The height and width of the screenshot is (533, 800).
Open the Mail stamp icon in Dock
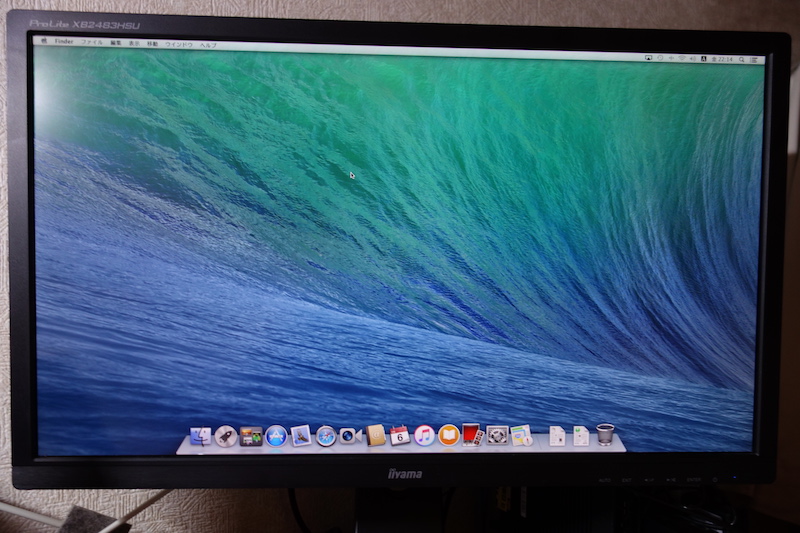[301, 436]
